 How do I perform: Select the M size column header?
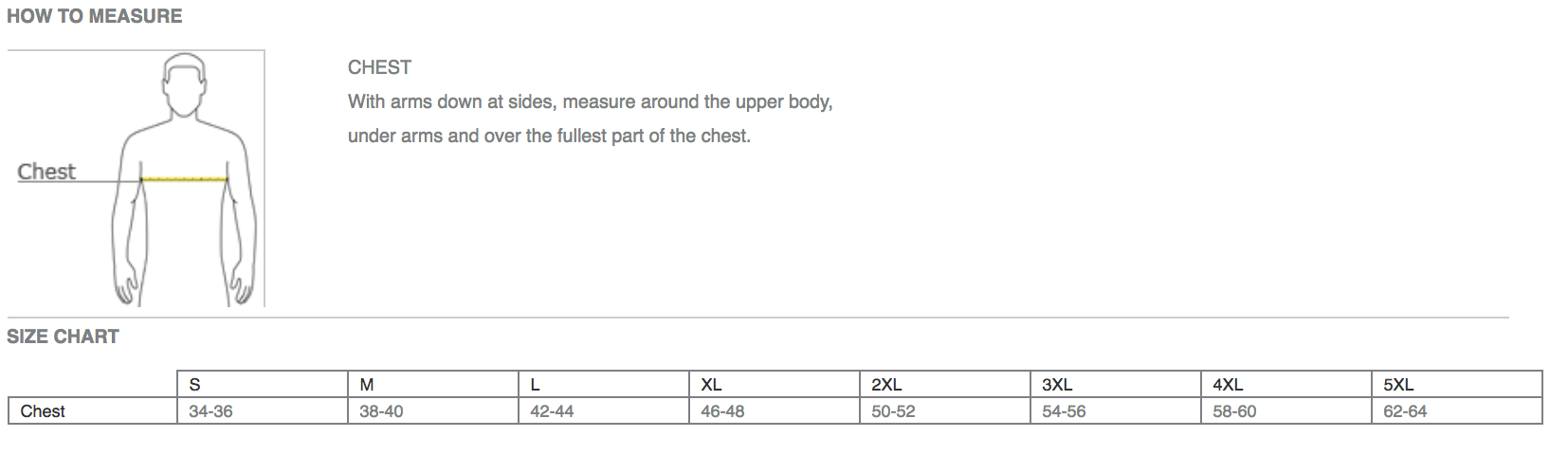433,384
